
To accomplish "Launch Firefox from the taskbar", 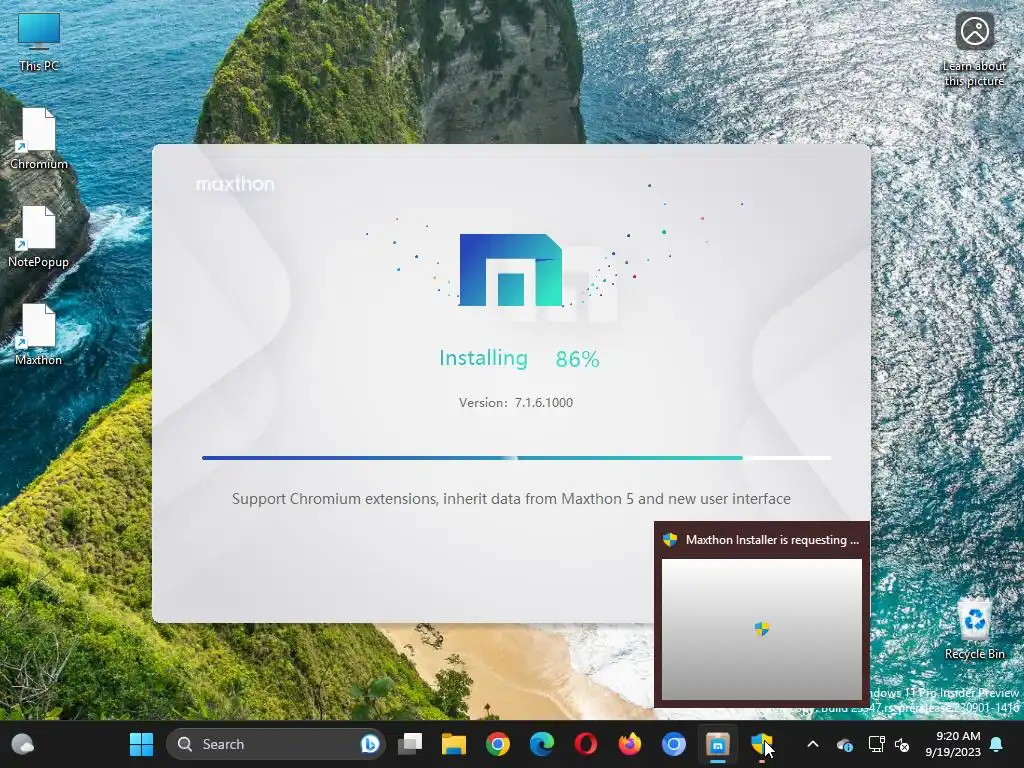I will coord(630,744).
